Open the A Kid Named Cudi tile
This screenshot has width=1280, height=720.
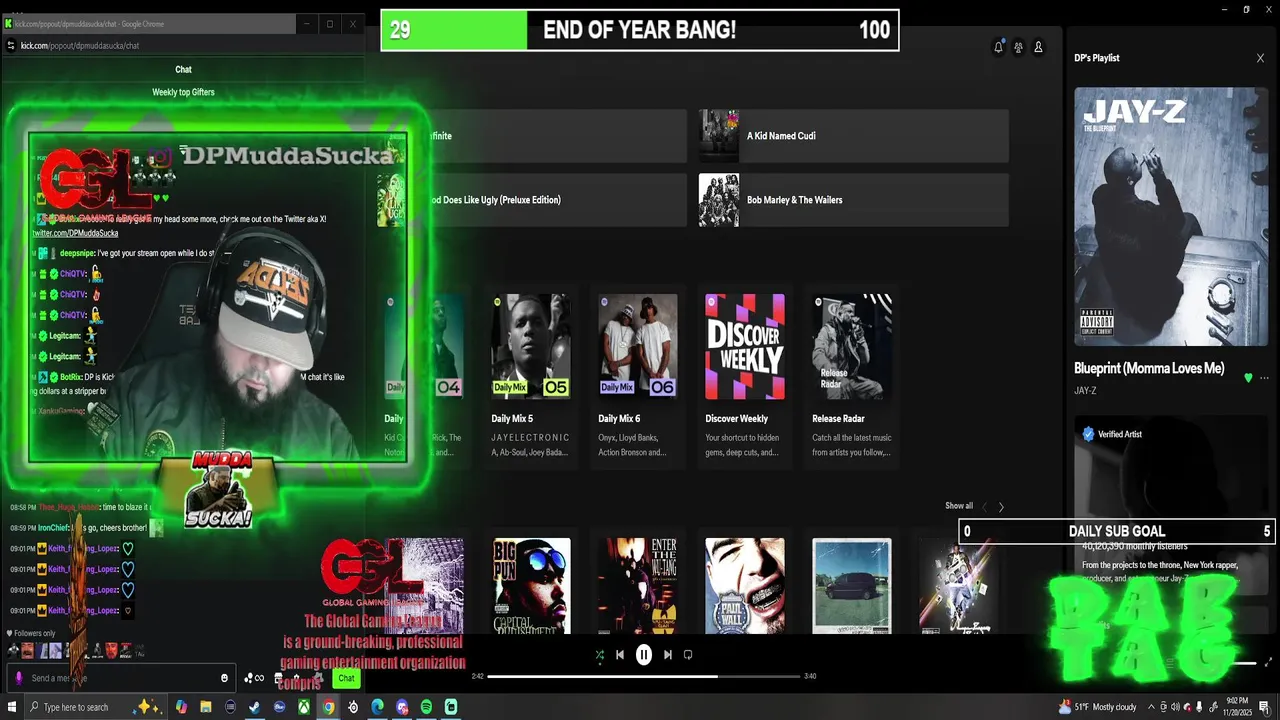point(853,136)
